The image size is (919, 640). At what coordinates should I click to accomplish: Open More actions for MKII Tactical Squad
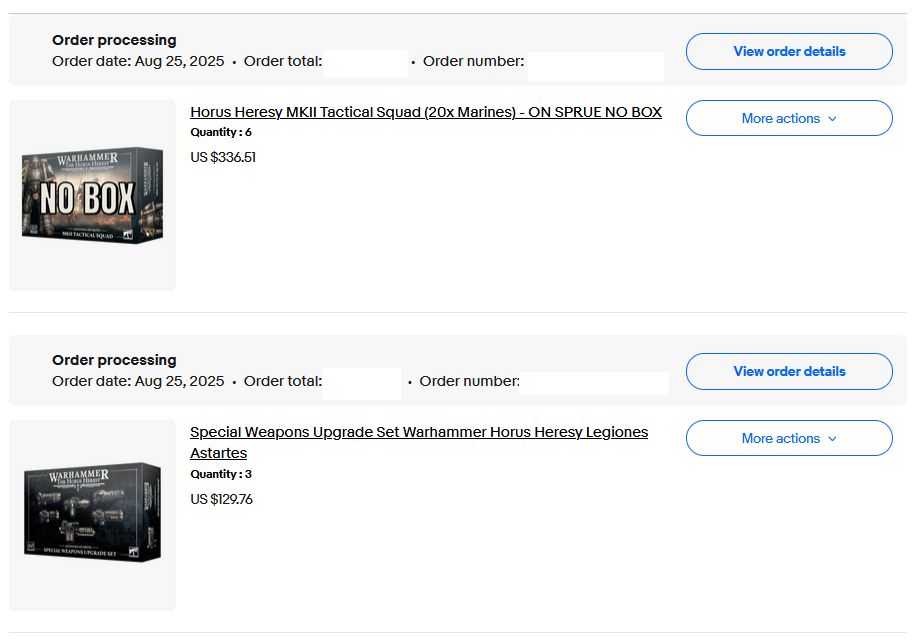coord(789,118)
